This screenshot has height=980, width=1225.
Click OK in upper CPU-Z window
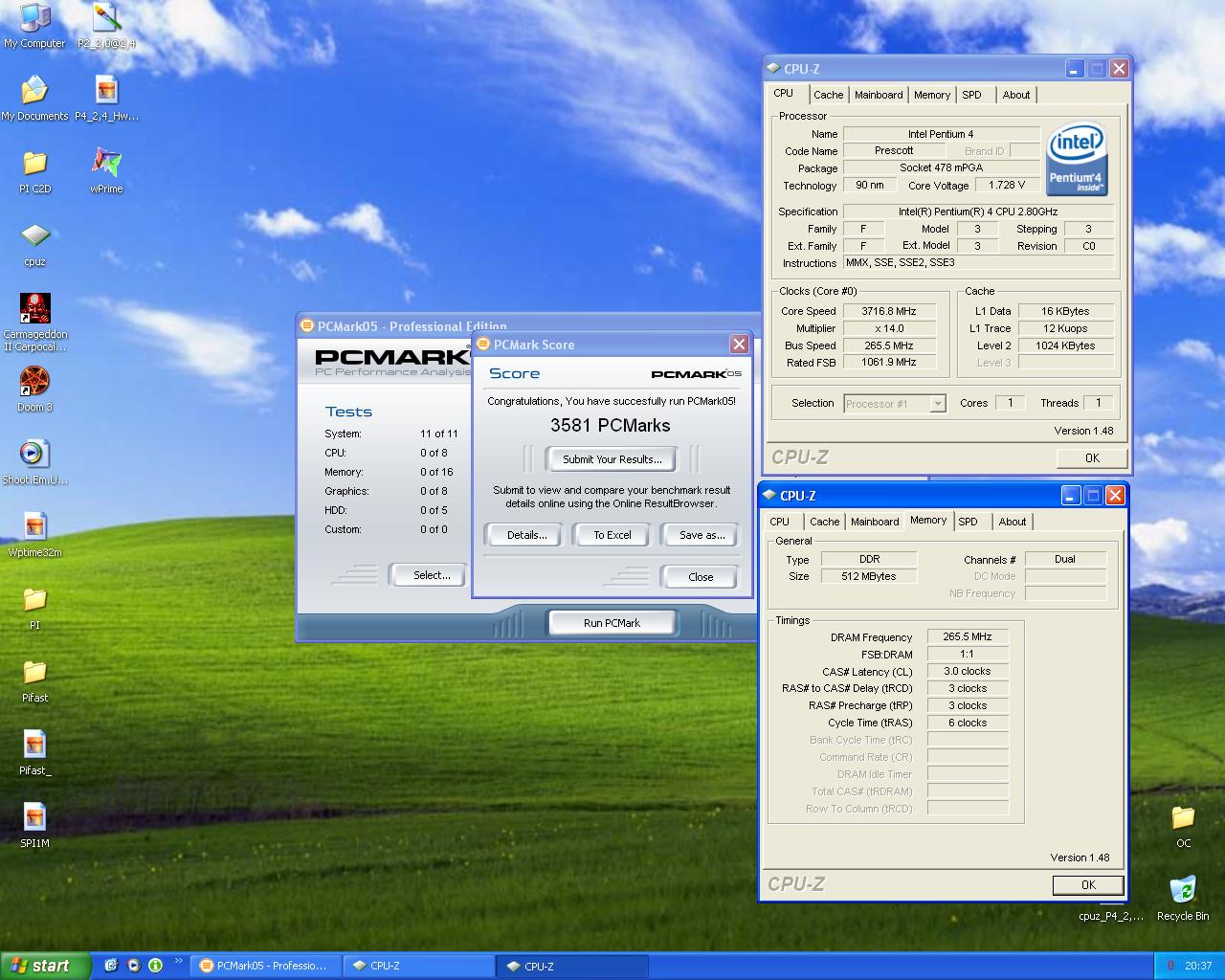coord(1092,458)
